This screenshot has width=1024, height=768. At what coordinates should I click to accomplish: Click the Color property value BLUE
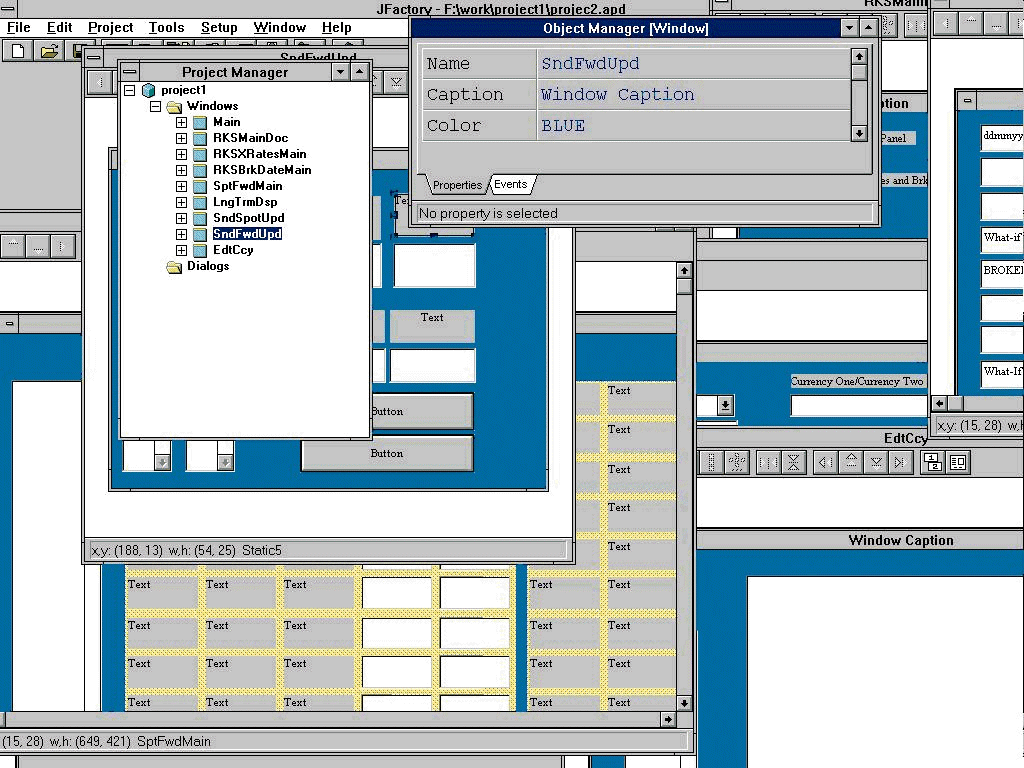[x=563, y=126]
